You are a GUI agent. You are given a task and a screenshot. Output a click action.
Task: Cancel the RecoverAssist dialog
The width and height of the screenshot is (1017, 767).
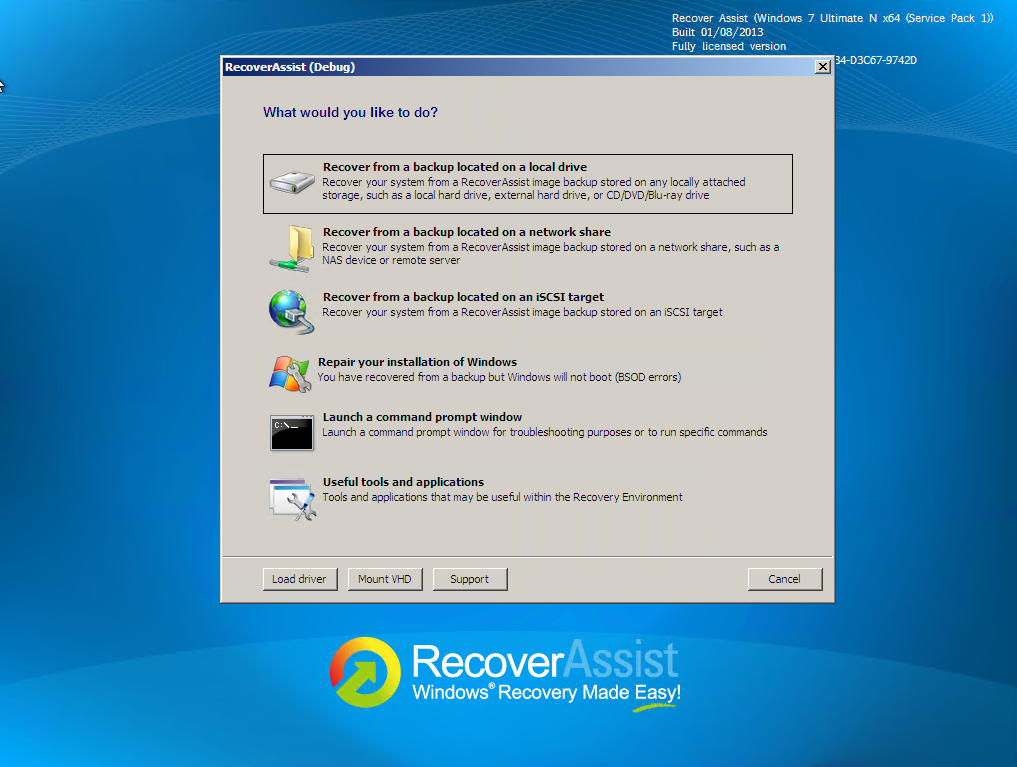click(x=785, y=579)
